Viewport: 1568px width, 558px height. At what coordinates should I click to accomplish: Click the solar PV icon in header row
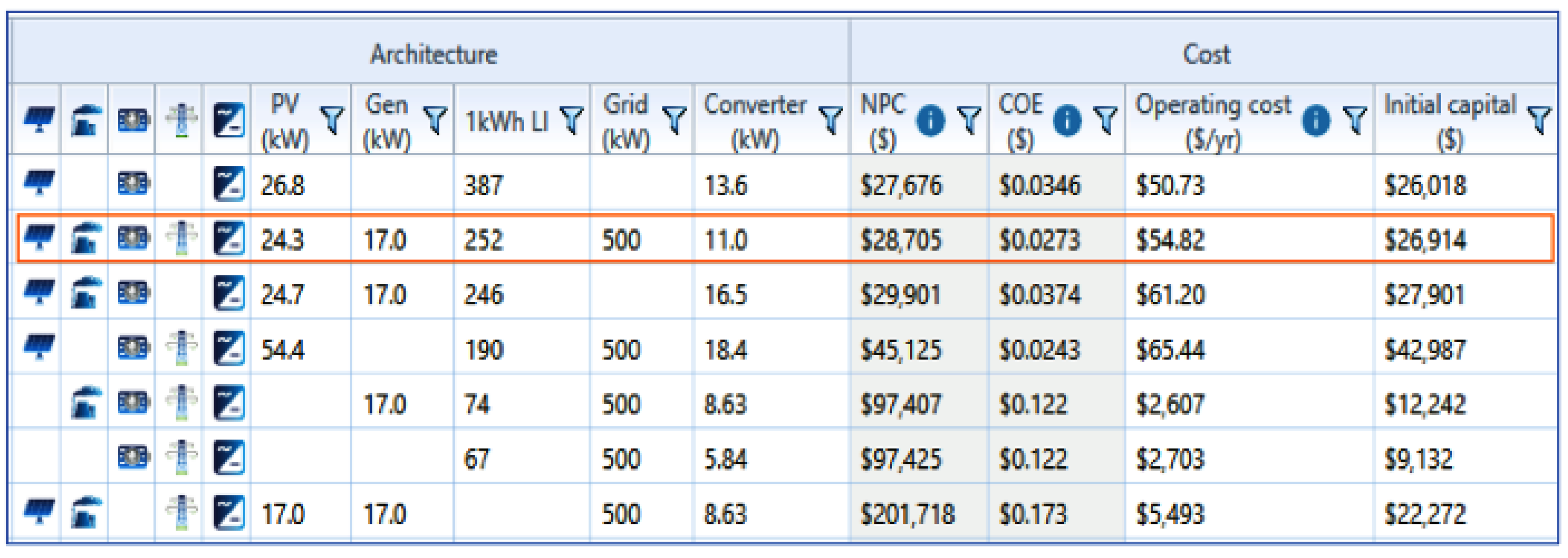(39, 119)
